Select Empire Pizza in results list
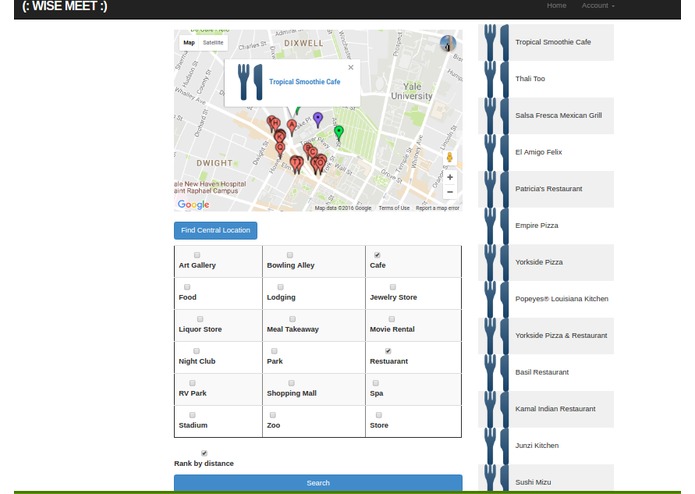 [546, 226]
